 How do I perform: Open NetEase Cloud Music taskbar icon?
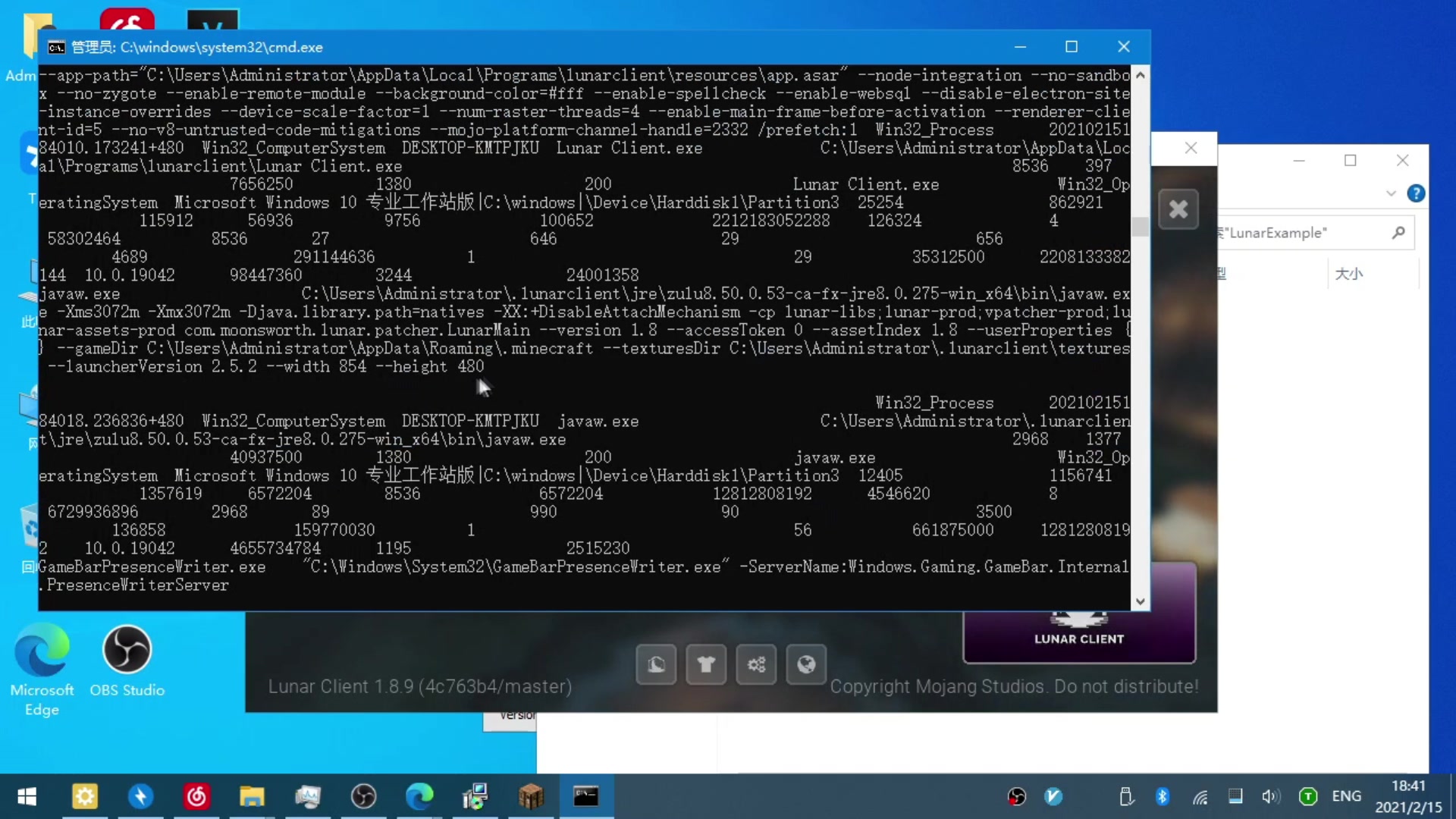coord(196,796)
